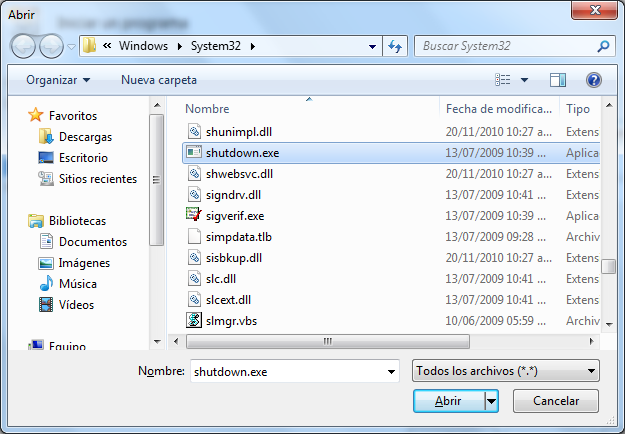Screen dimensions: 625x434
Task: Expand the arrow after System32 in path
Action: click(253, 46)
